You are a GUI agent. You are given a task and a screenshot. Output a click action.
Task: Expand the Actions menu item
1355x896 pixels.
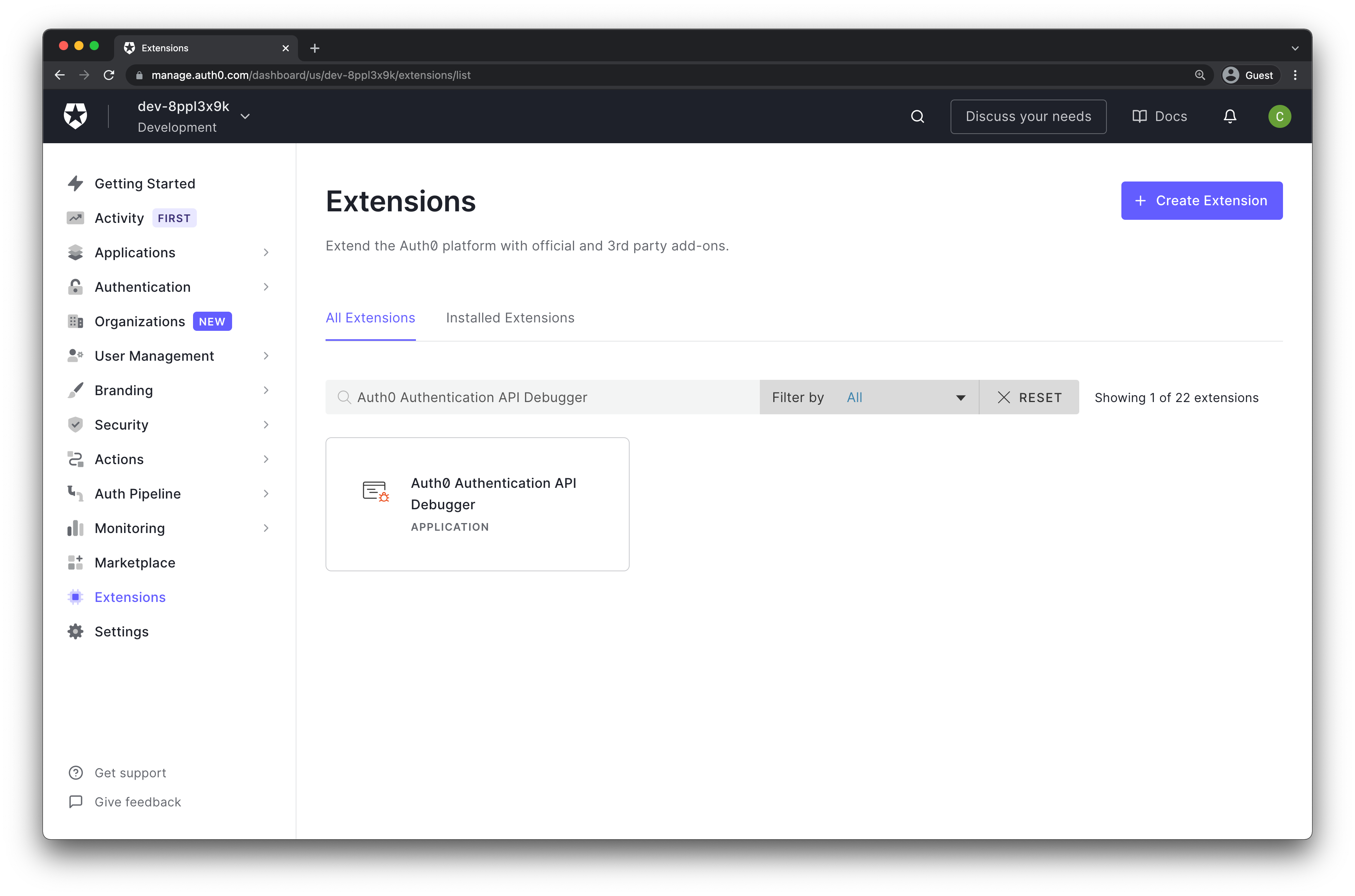265,459
